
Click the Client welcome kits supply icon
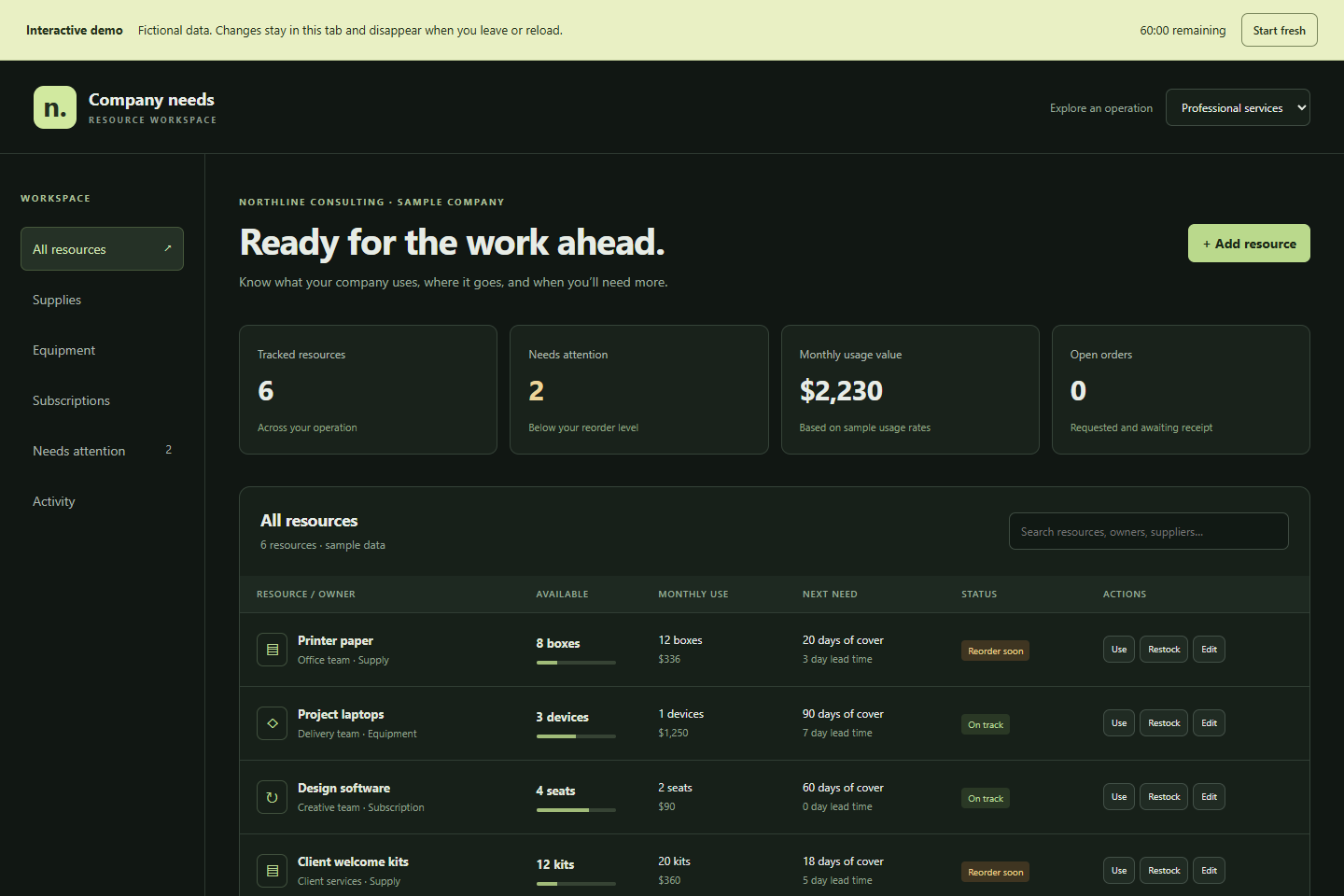[272, 871]
